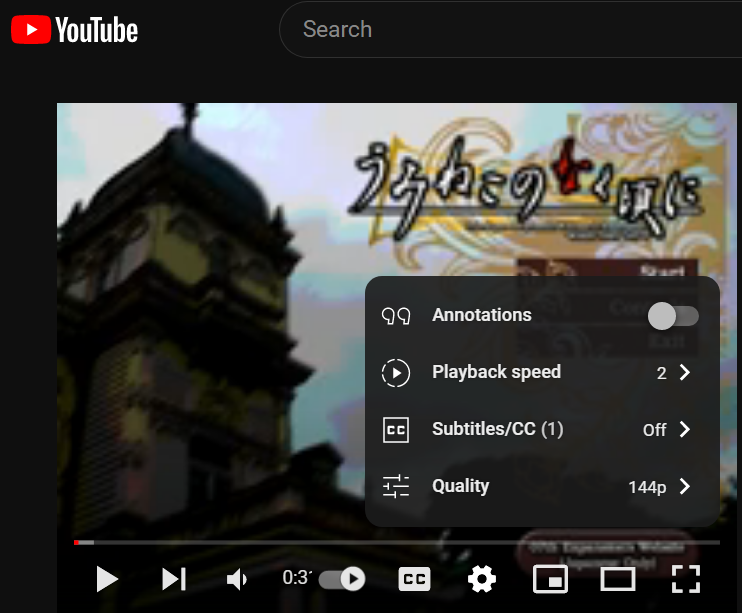The image size is (742, 613).
Task: Click the Annotations quote icon
Action: [396, 316]
